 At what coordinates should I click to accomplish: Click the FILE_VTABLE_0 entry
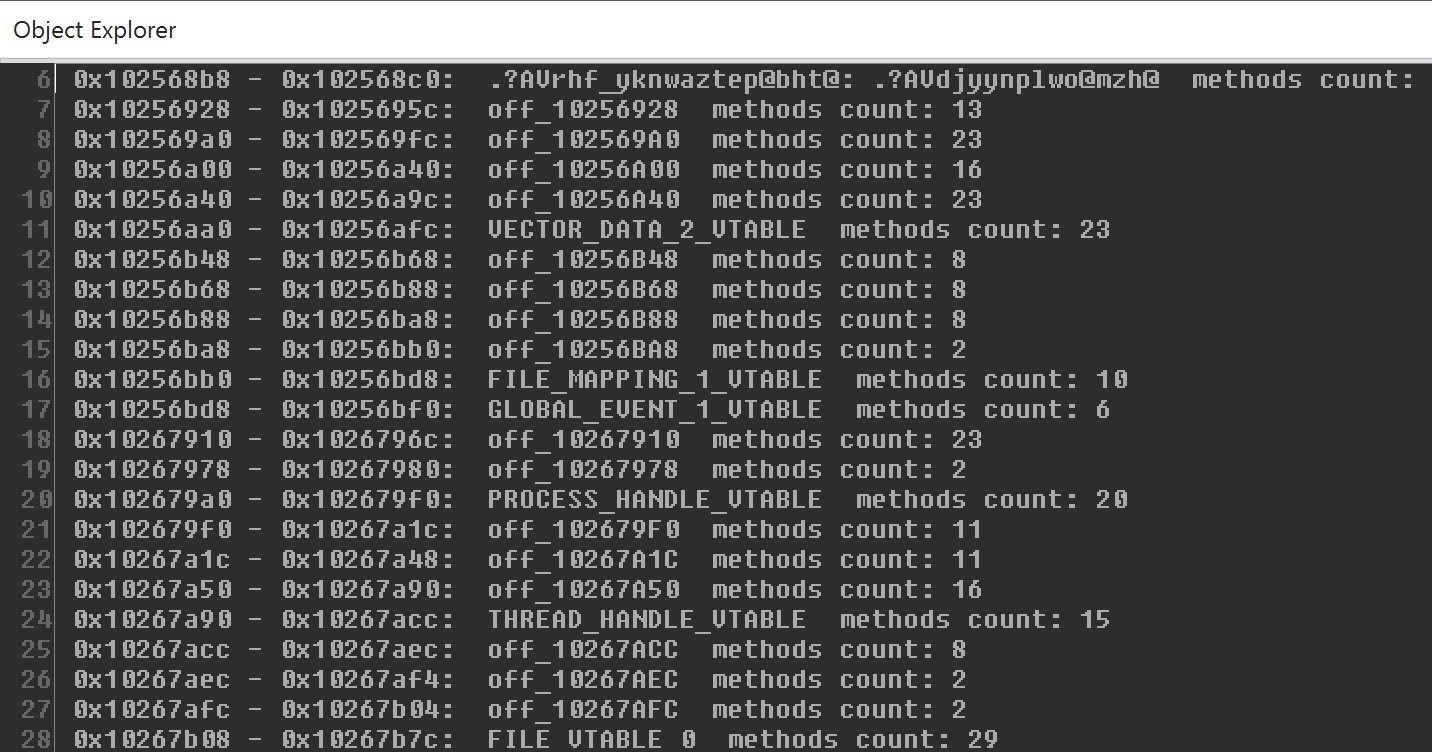tap(536, 740)
